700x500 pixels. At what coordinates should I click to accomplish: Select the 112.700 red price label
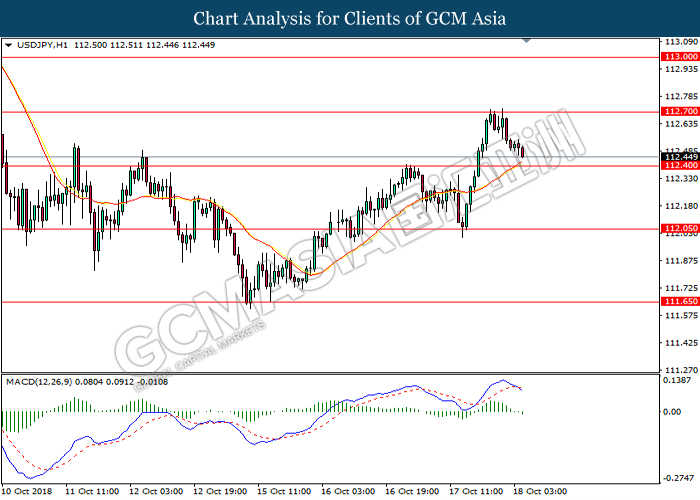680,111
